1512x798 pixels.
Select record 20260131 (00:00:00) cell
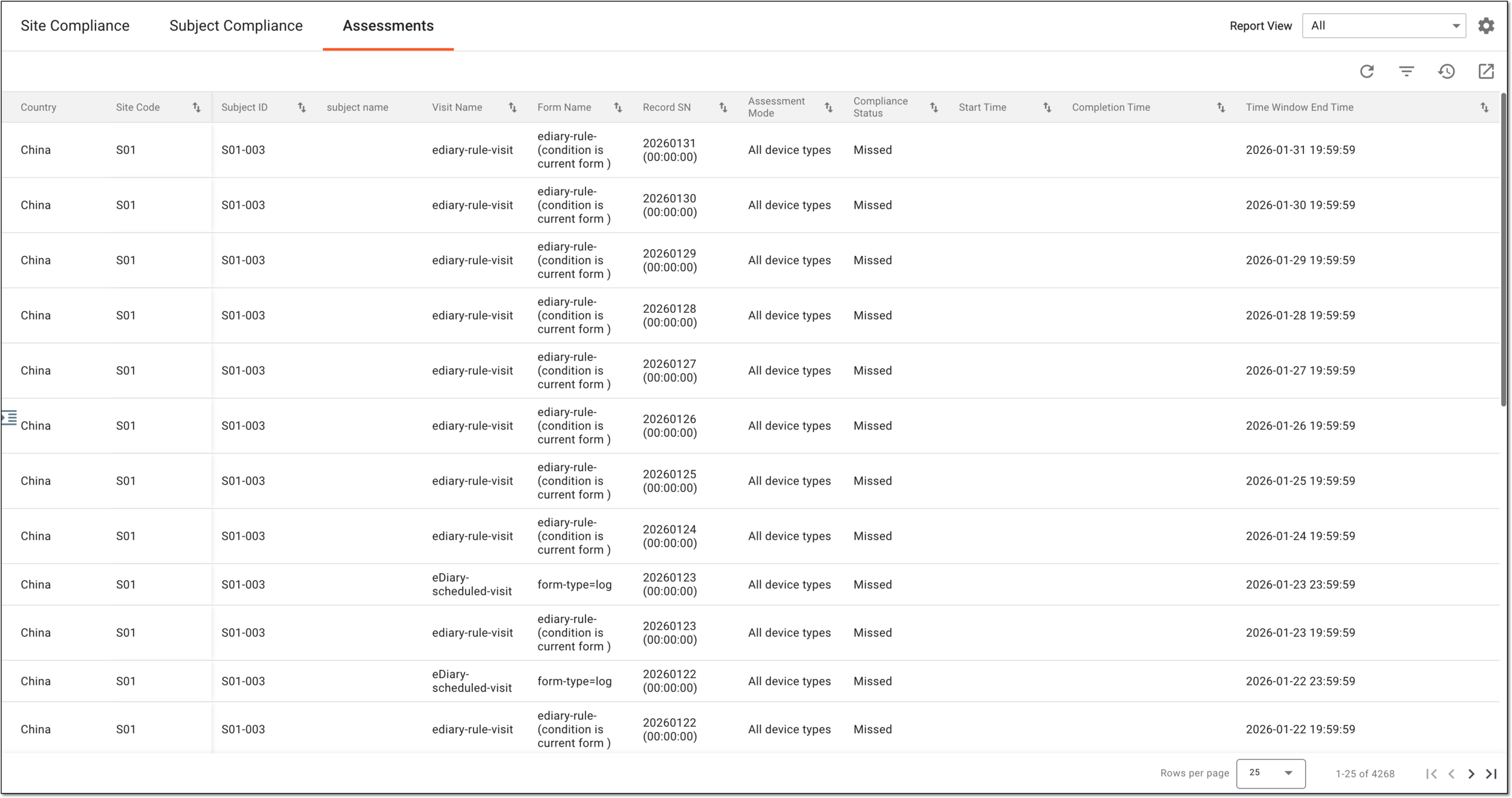pos(670,150)
